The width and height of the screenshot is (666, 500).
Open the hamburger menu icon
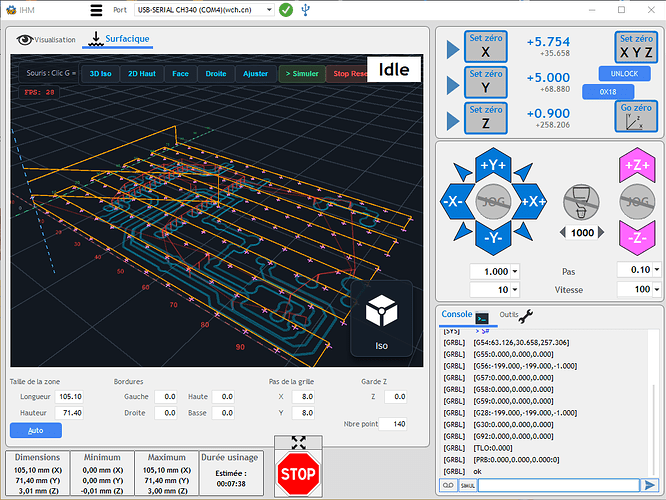(x=96, y=10)
